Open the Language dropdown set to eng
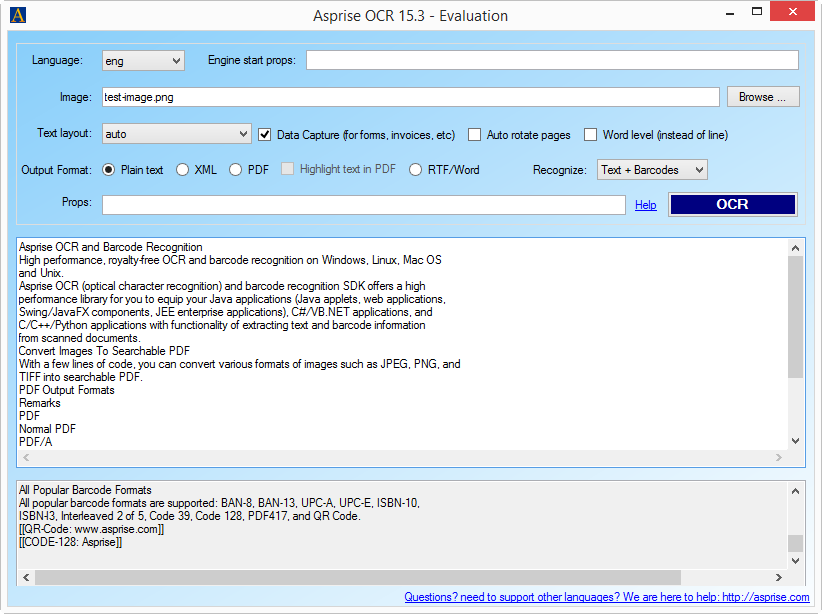822x614 pixels. pyautogui.click(x=143, y=61)
